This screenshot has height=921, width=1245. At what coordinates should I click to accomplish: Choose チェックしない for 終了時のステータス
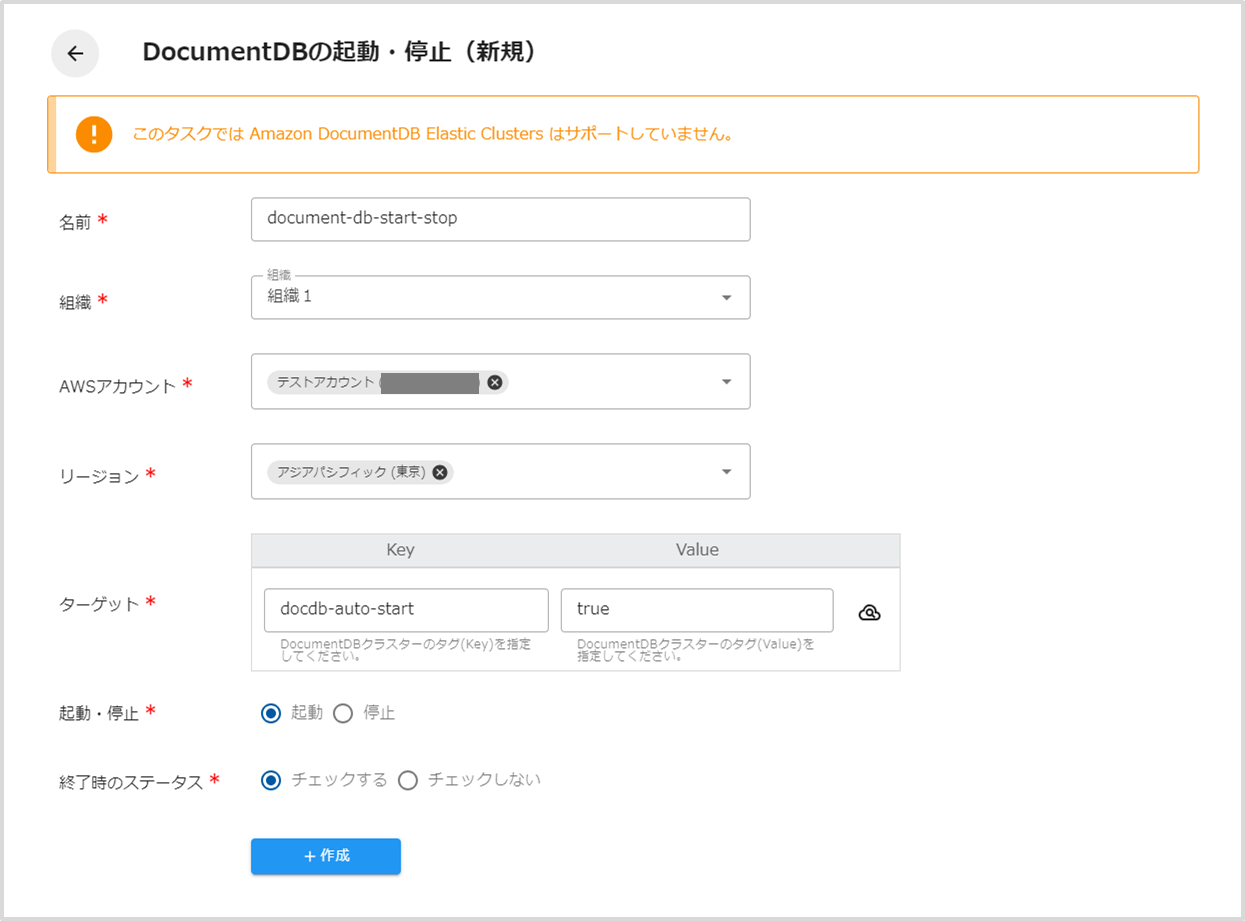(x=408, y=779)
